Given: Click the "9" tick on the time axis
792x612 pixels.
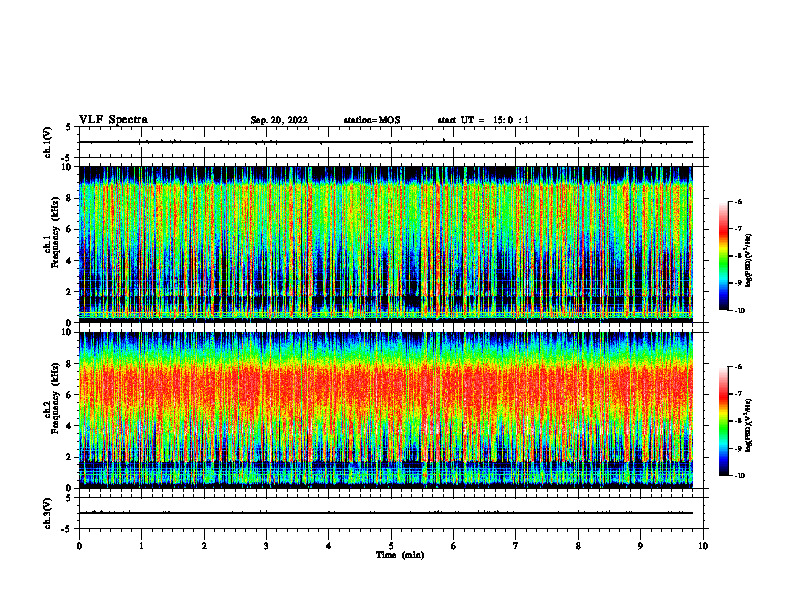Looking at the screenshot, I should (640, 546).
